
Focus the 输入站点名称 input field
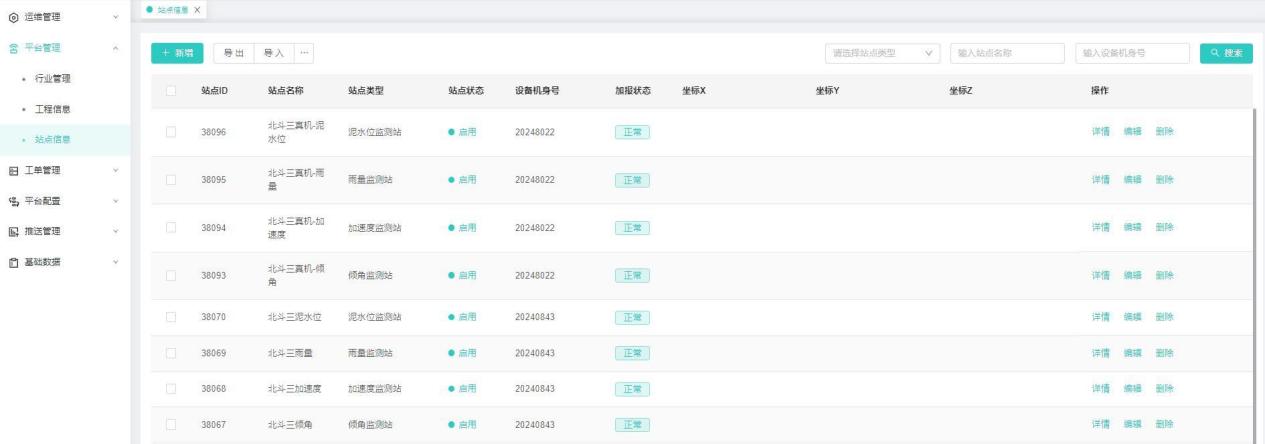pyautogui.click(x=1007, y=53)
